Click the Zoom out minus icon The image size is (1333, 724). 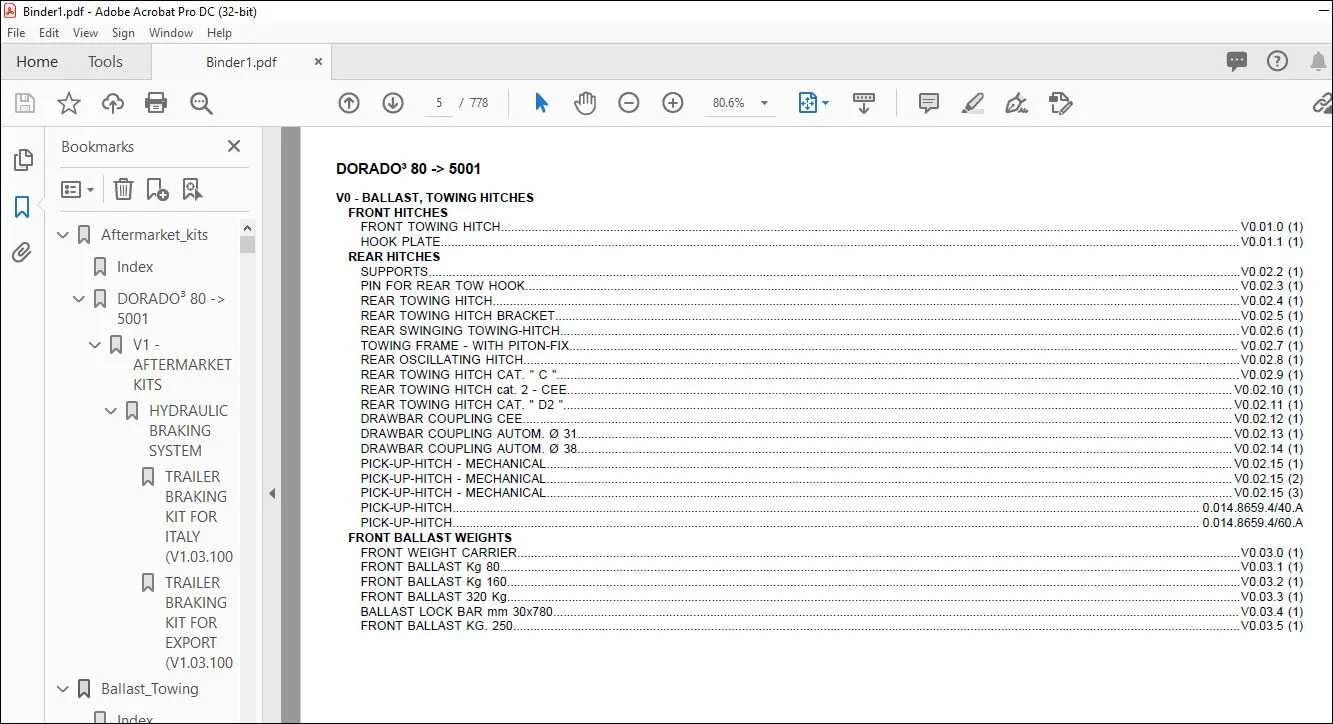[x=629, y=103]
